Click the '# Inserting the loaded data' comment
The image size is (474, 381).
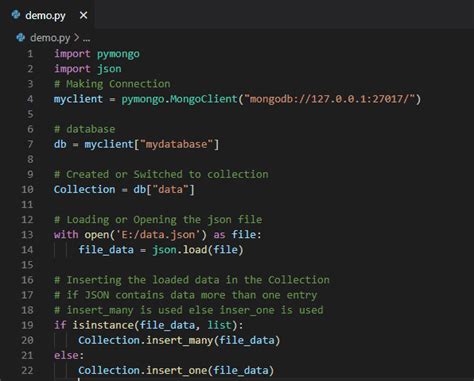tap(192, 280)
